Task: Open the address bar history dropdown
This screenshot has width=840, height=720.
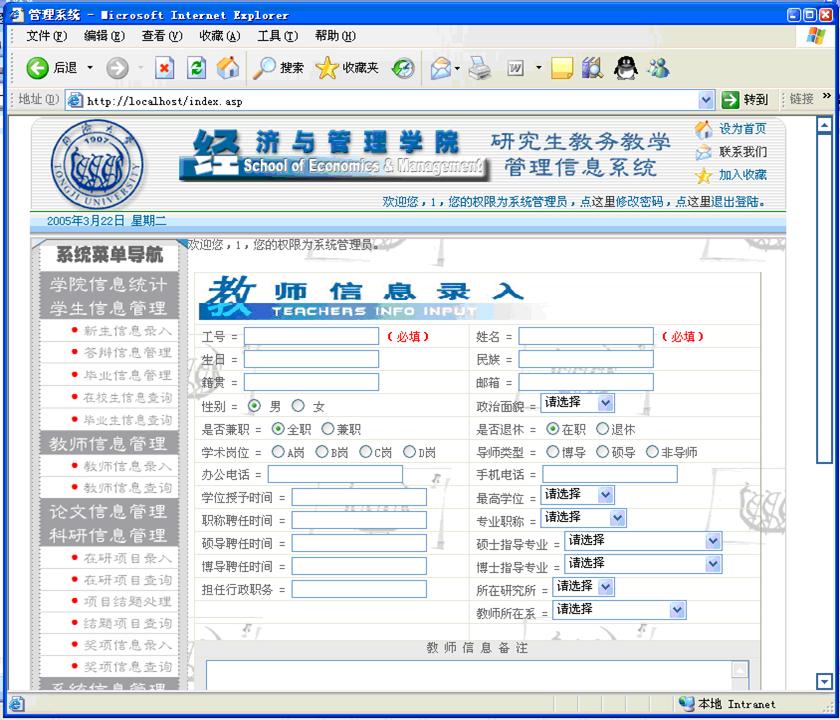Action: tap(706, 100)
